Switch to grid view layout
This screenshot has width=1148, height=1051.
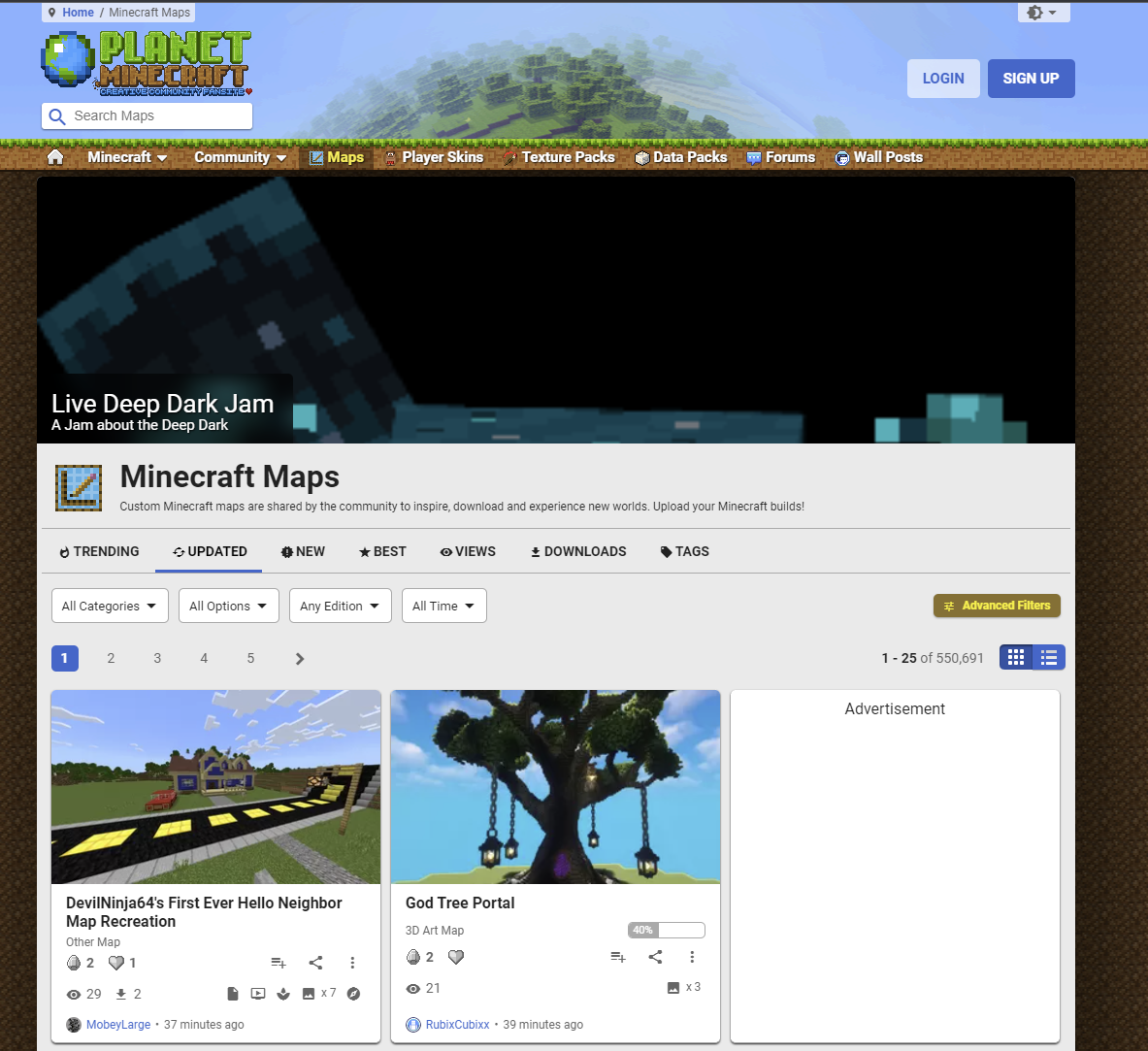point(1016,658)
